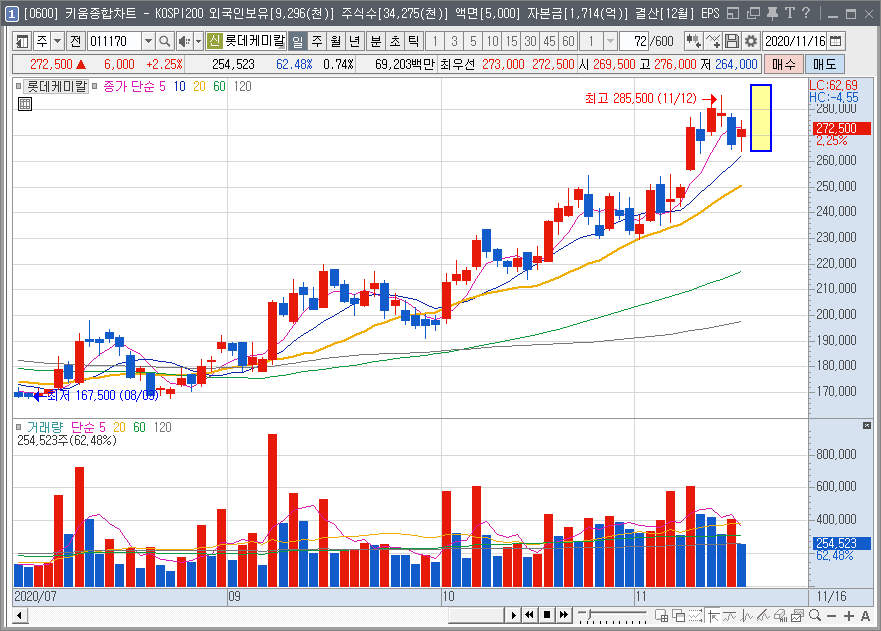Select 틱 tick chart period
Screen dimensions: 881x631
pyautogui.click(x=414, y=41)
